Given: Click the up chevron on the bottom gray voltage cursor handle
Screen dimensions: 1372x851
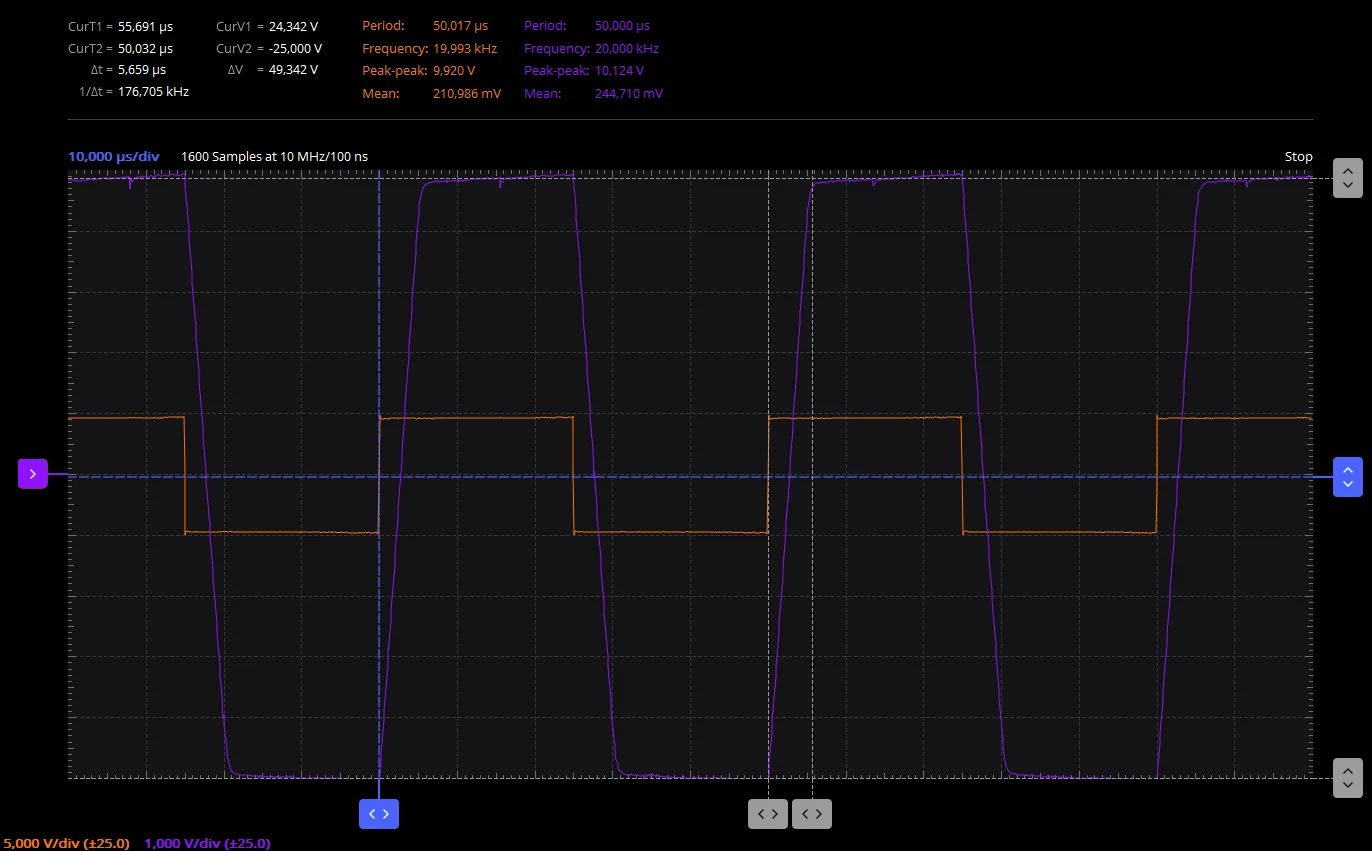Looking at the screenshot, I should [x=1348, y=770].
